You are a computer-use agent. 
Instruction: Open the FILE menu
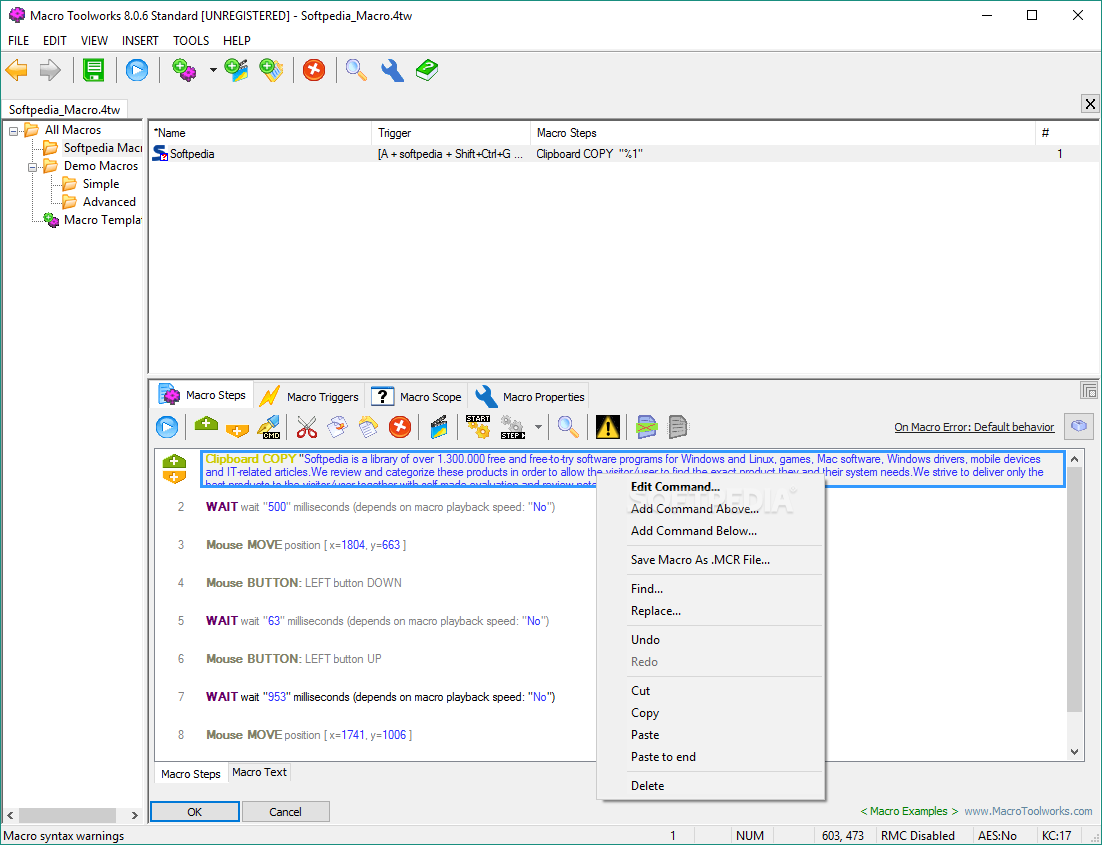18,41
